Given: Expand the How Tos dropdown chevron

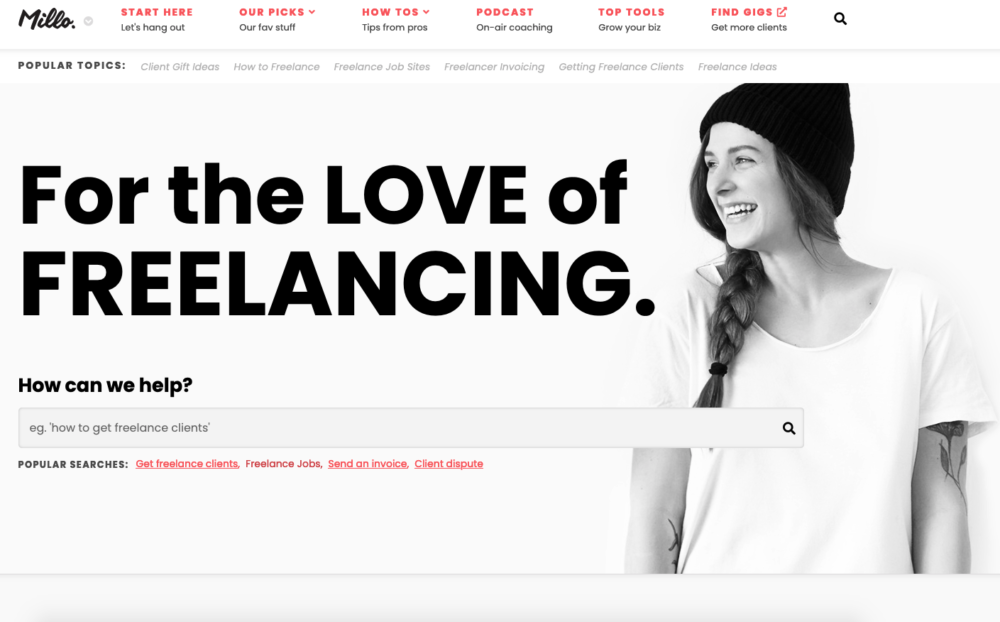Looking at the screenshot, I should pos(426,11).
